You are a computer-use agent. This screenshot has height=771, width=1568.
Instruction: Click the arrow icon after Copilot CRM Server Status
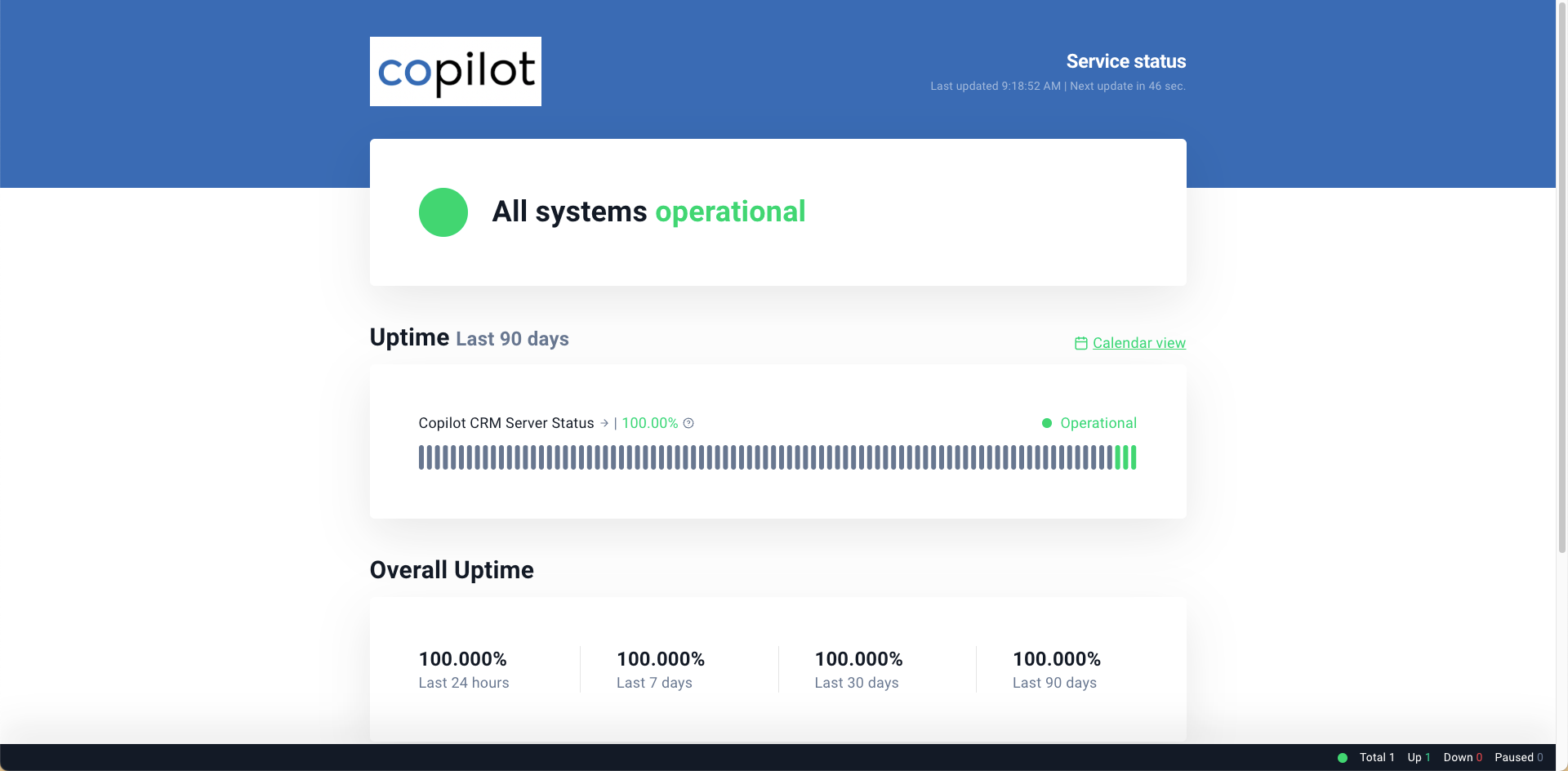tap(604, 423)
